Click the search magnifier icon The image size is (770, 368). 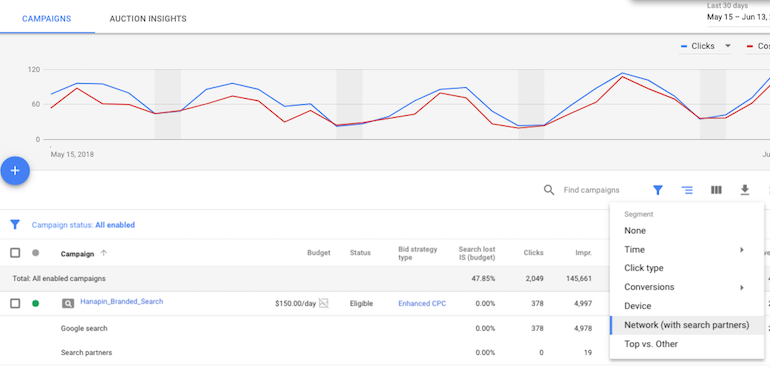coord(549,190)
